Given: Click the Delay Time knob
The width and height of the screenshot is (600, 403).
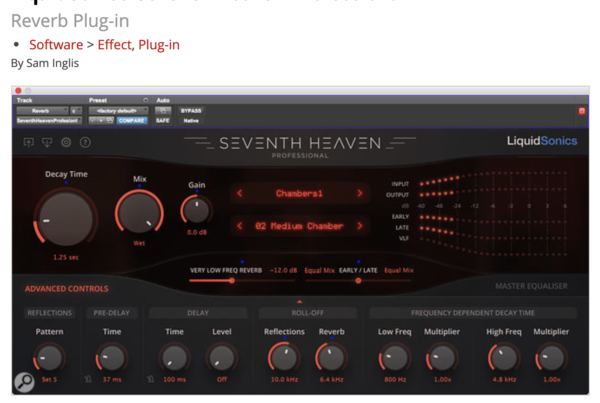Looking at the screenshot, I should (x=174, y=358).
